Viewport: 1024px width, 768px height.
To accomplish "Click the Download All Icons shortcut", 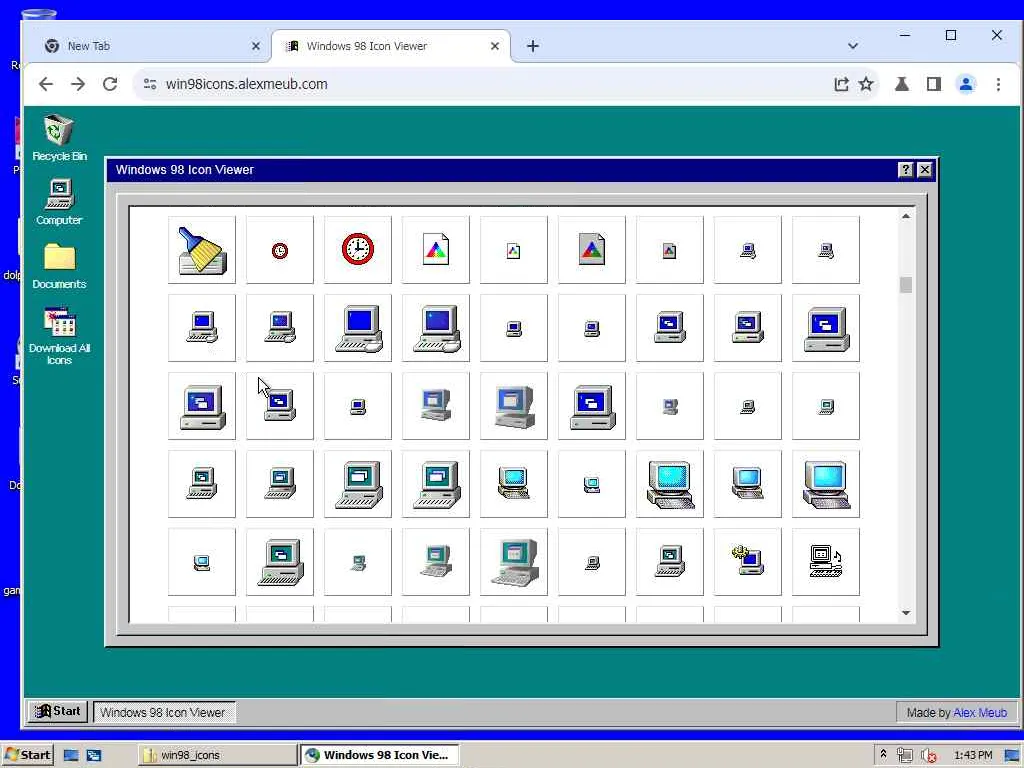I will click(x=59, y=336).
